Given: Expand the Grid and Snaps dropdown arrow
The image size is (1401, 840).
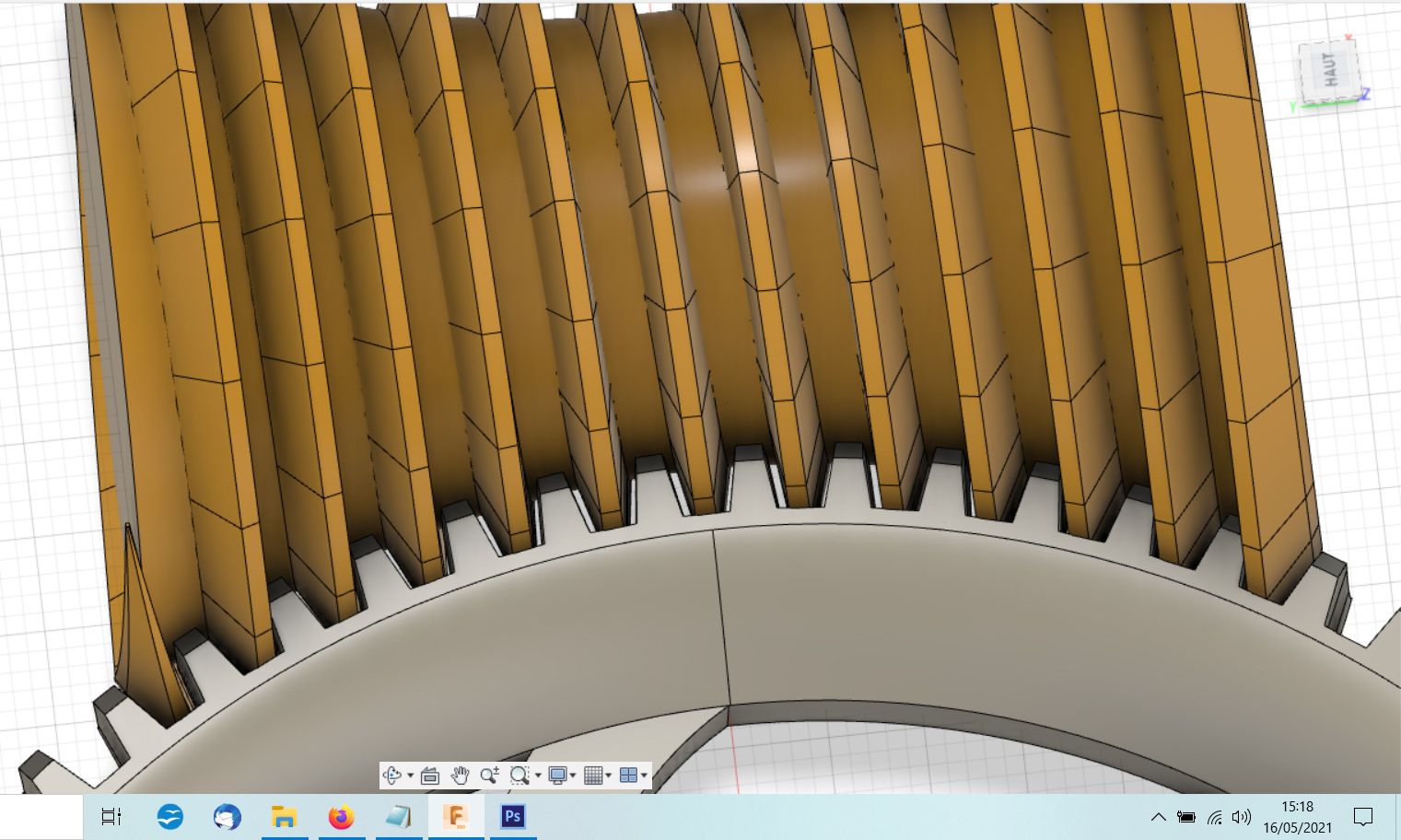Looking at the screenshot, I should pyautogui.click(x=609, y=776).
